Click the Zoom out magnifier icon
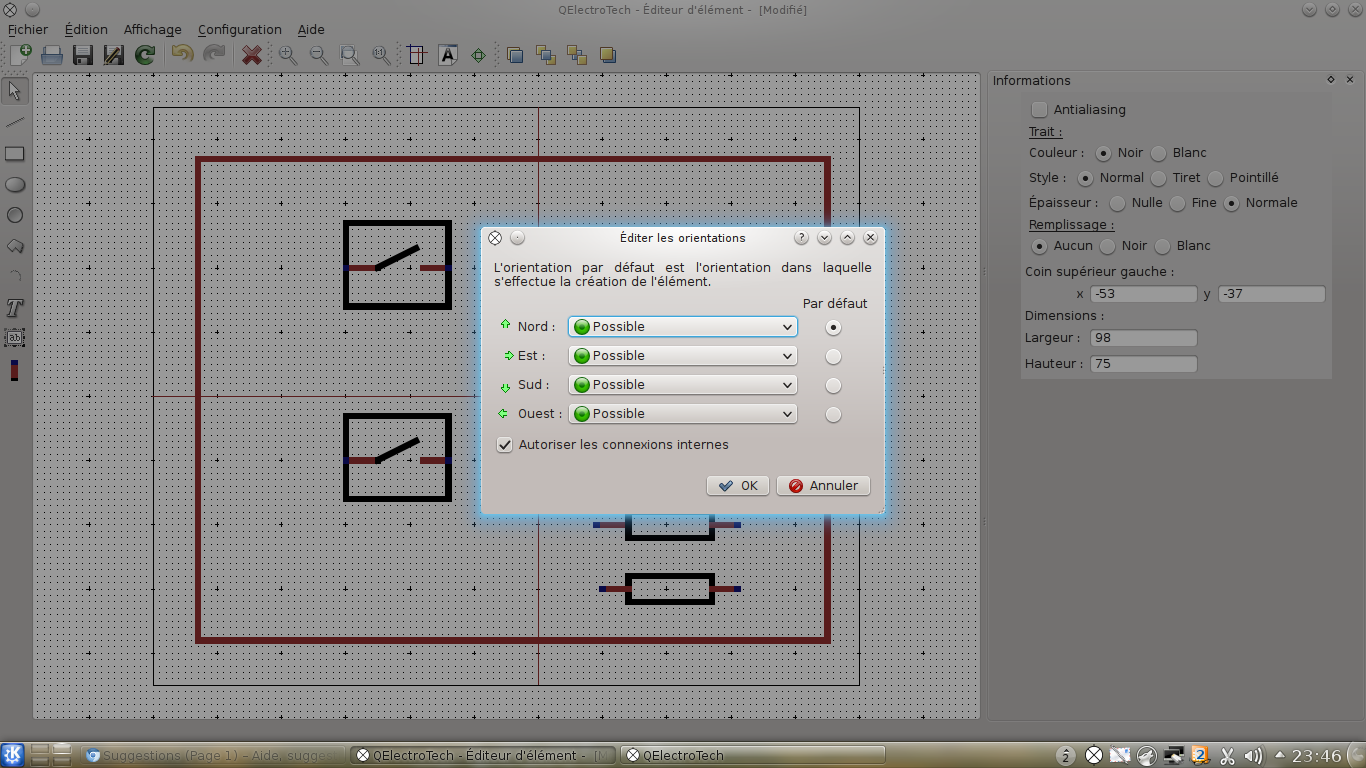1366x768 pixels. click(x=319, y=55)
